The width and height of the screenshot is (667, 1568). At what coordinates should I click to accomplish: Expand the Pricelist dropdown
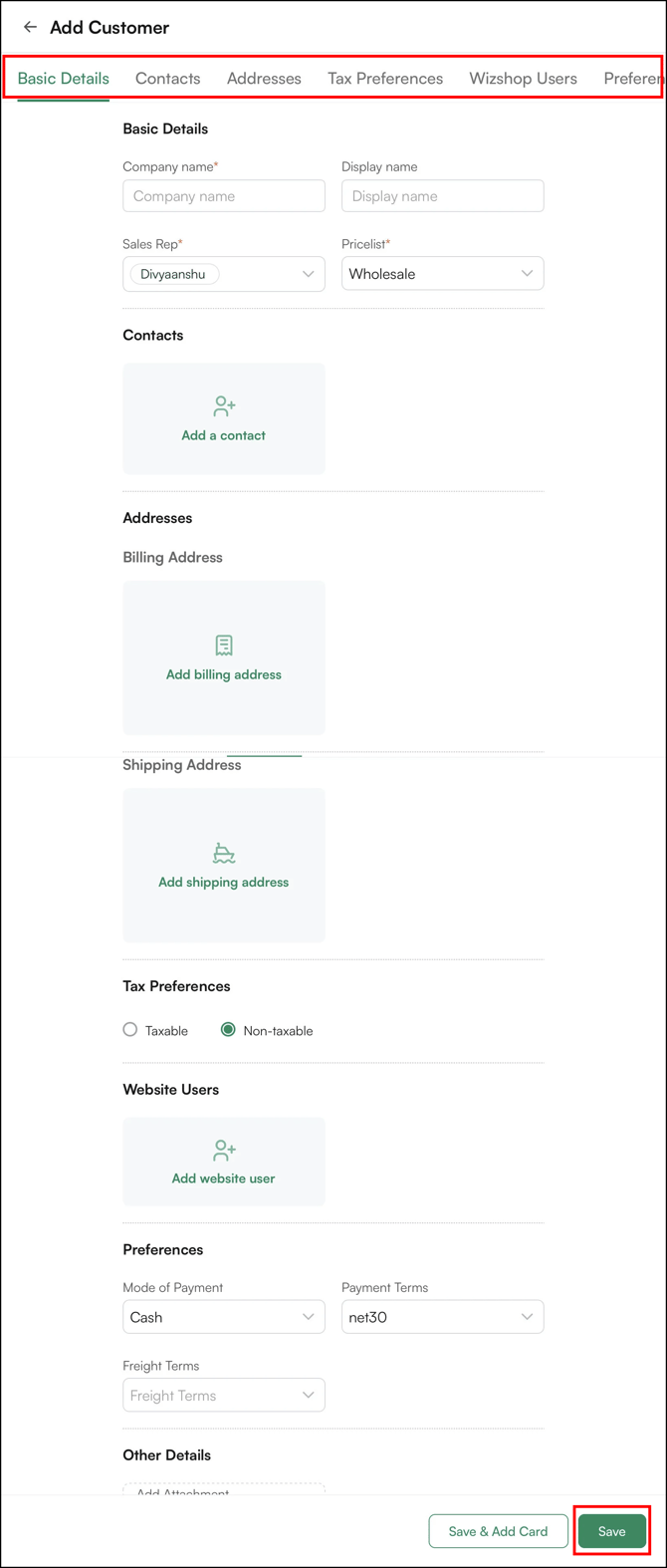point(527,274)
